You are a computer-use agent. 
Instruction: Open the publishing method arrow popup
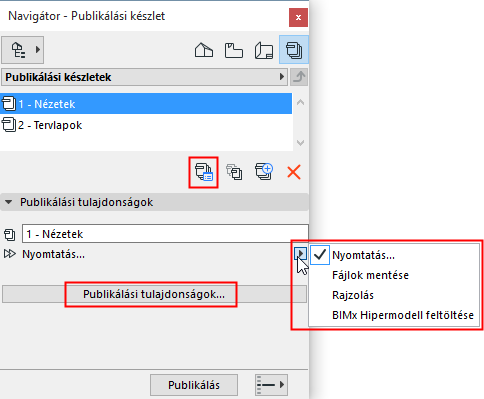[300, 254]
